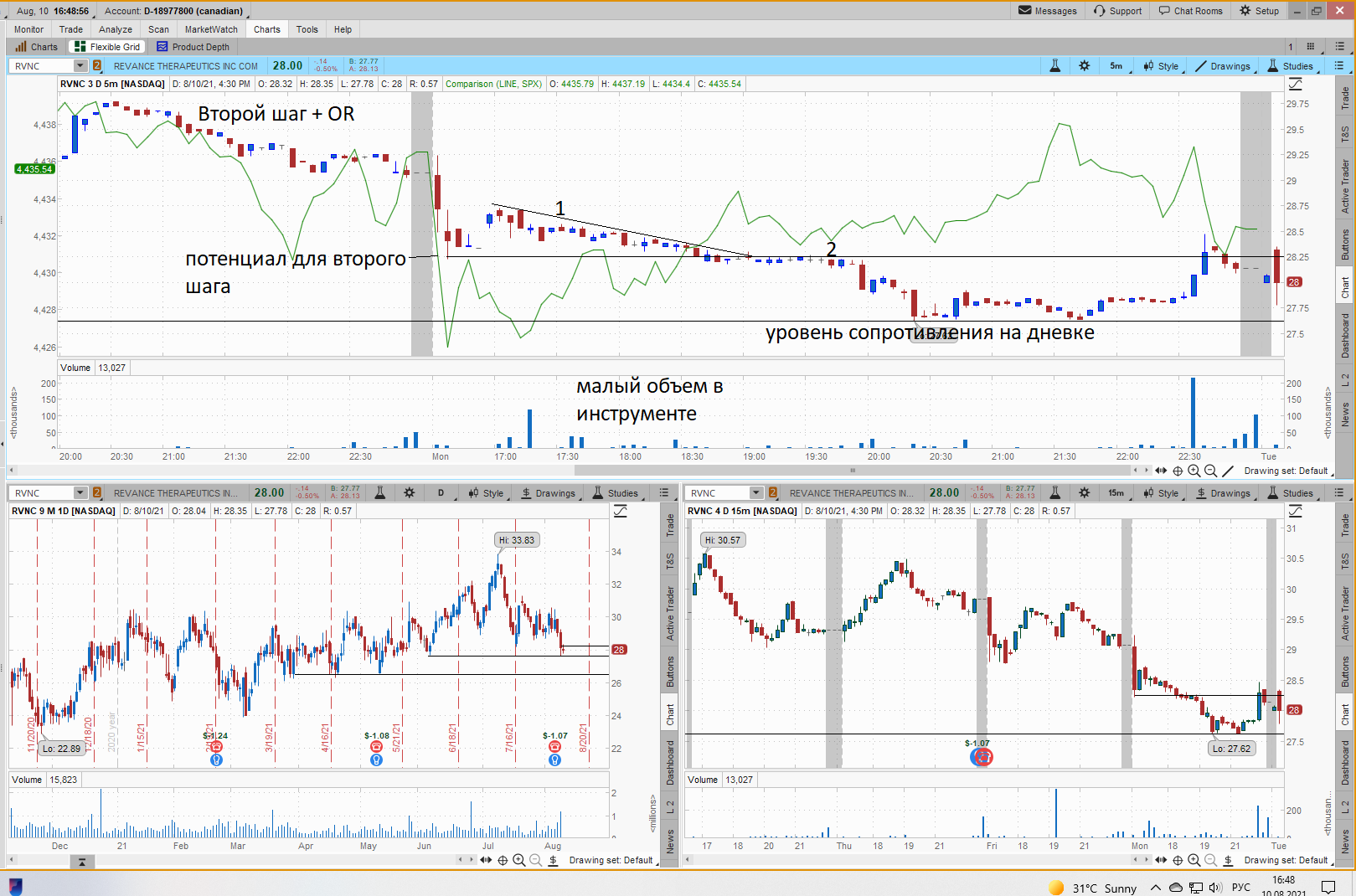Click the right scroll arrow under 5m chart
This screenshot has width=1356, height=896.
click(x=1147, y=470)
